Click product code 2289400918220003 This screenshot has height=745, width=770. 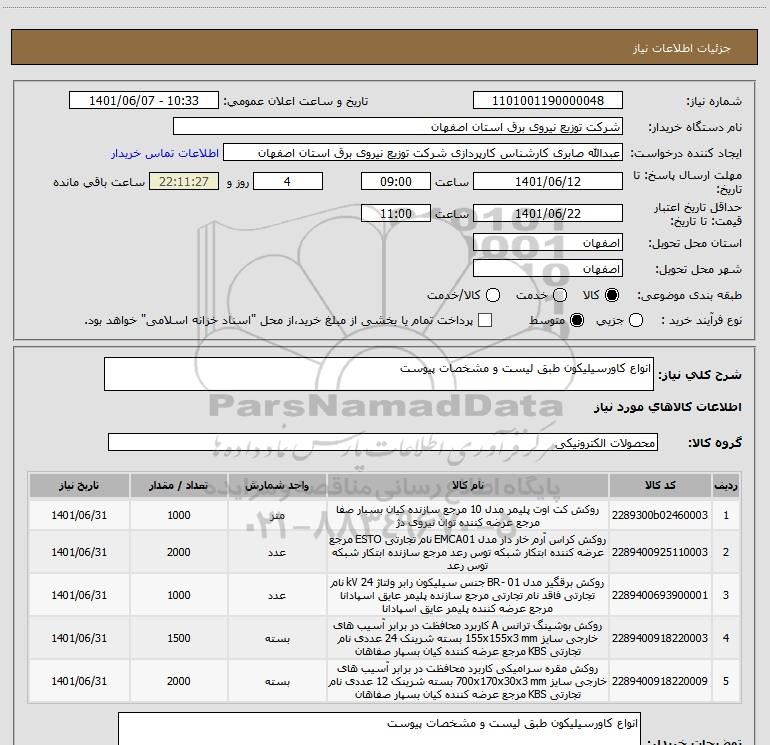coord(660,638)
